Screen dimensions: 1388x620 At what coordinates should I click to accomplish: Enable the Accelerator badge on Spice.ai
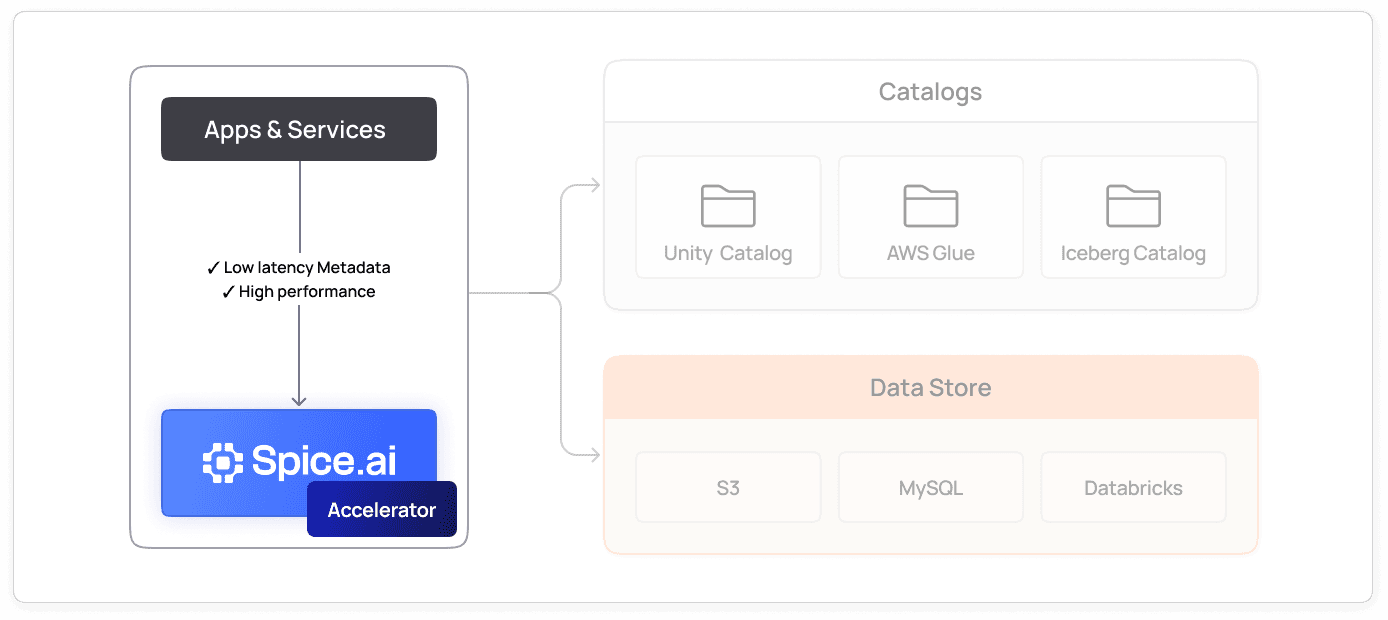point(381,509)
